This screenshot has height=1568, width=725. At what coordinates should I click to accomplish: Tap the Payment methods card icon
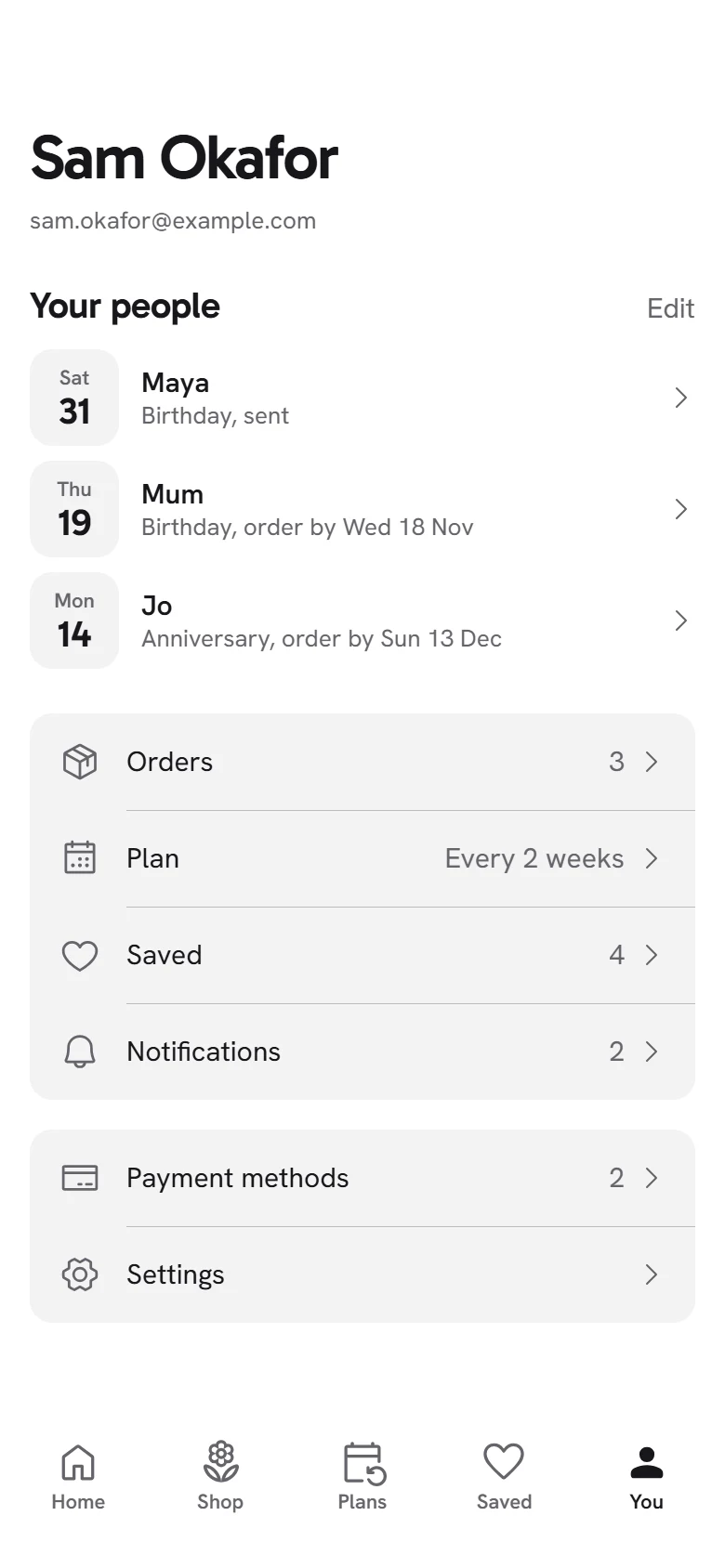click(80, 1178)
